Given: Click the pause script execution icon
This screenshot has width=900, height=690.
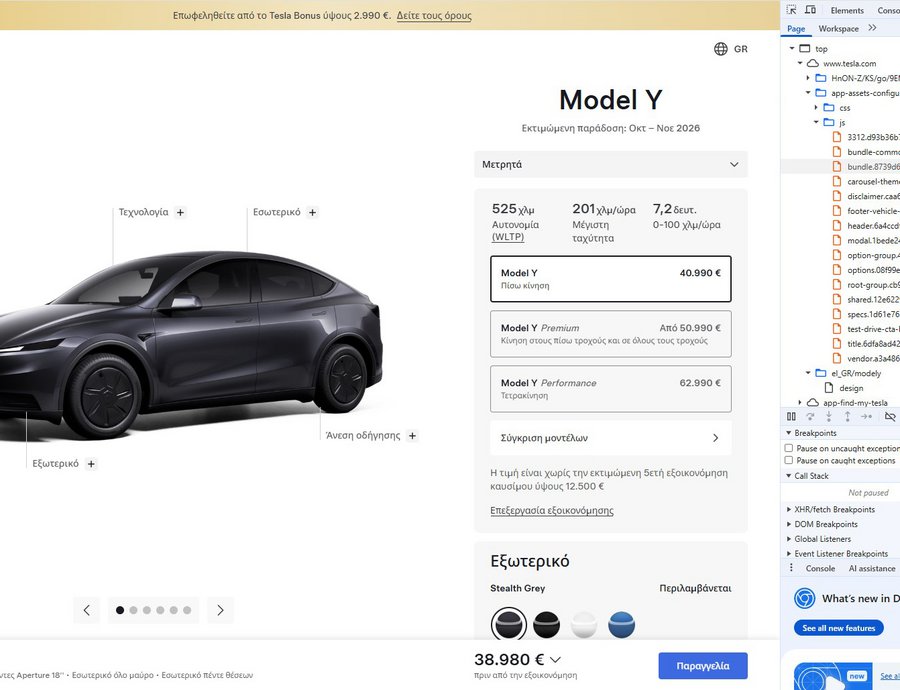Looking at the screenshot, I should (x=792, y=417).
